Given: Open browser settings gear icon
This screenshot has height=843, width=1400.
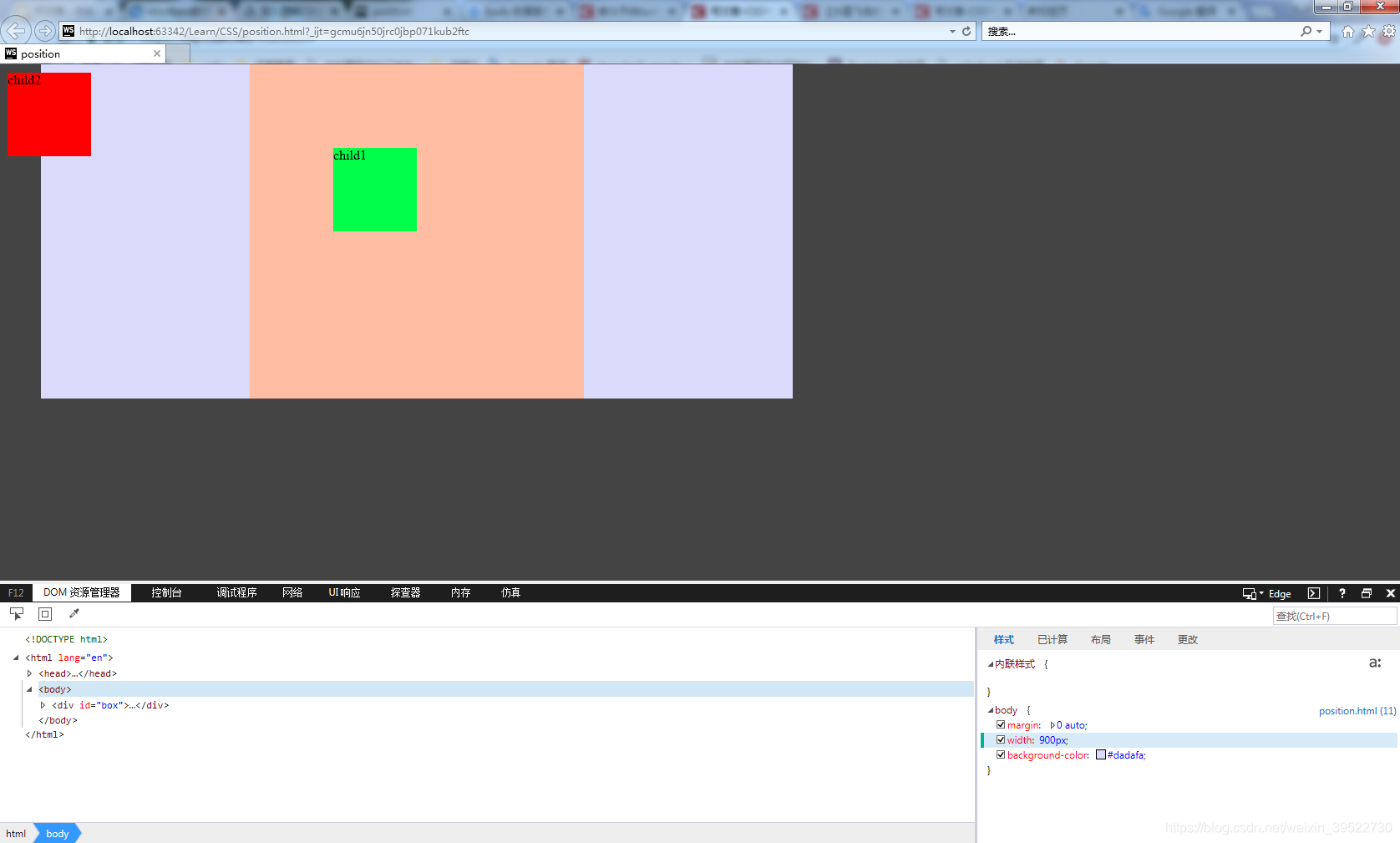Looking at the screenshot, I should [1389, 31].
